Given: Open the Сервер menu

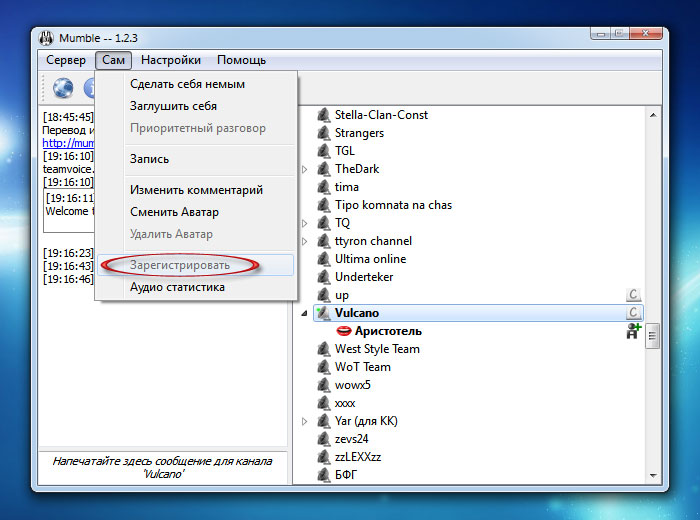Looking at the screenshot, I should [x=66, y=60].
